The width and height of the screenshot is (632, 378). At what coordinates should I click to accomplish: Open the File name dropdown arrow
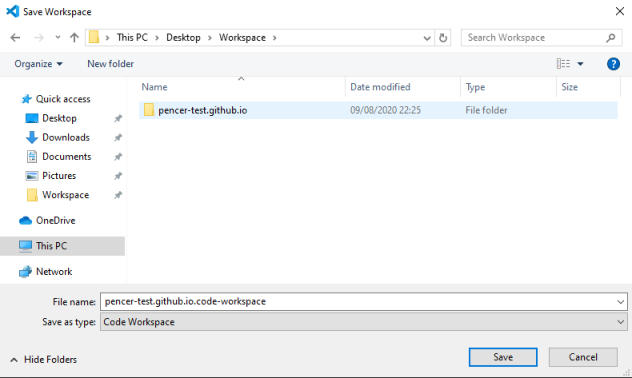pyautogui.click(x=620, y=302)
